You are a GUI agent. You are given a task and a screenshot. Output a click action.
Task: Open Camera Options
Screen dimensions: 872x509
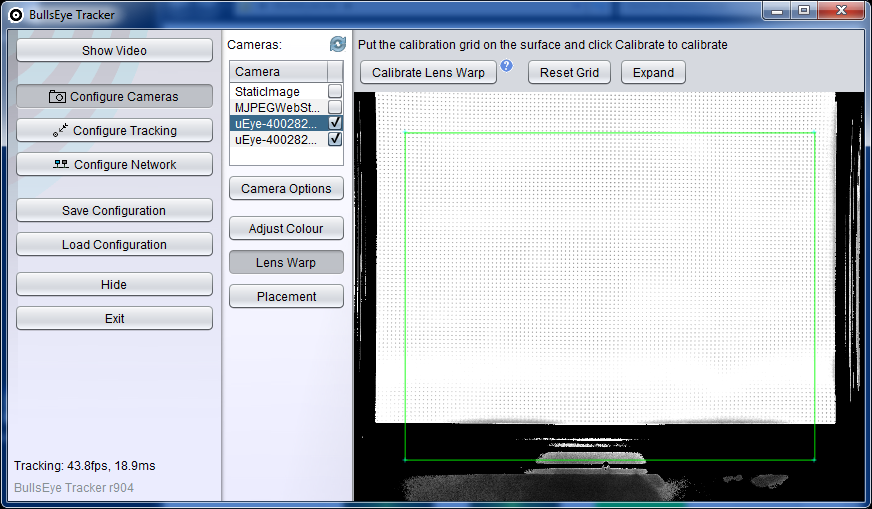coord(286,189)
